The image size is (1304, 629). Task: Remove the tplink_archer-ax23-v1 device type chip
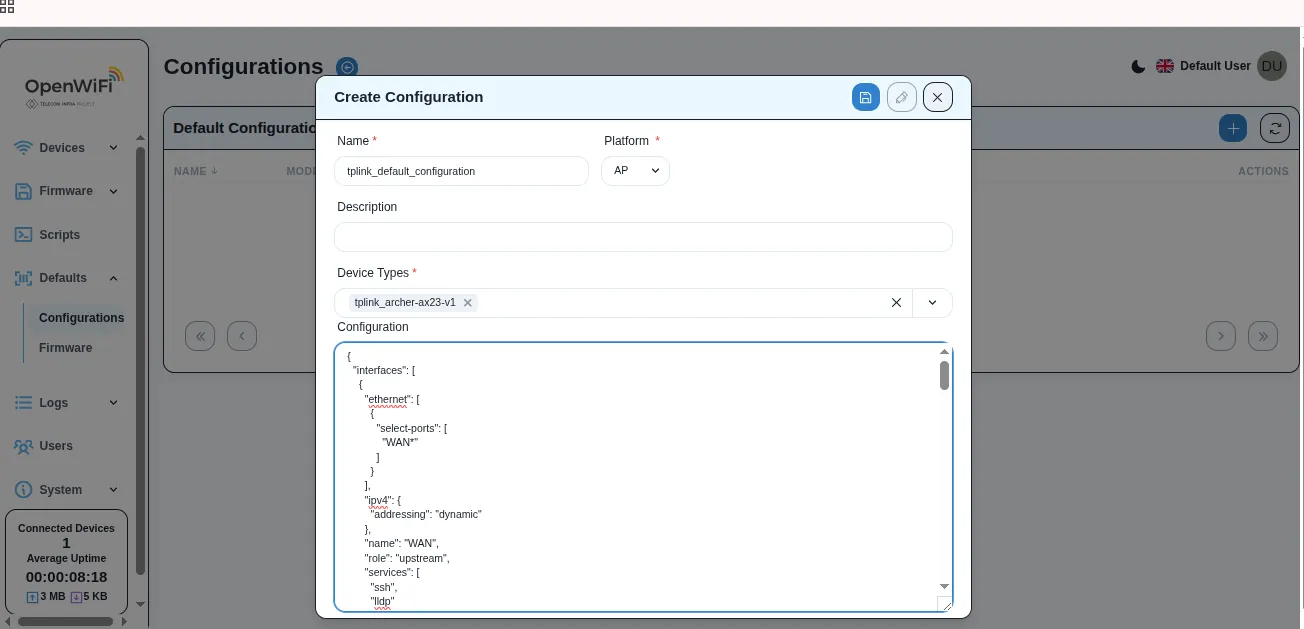(467, 302)
